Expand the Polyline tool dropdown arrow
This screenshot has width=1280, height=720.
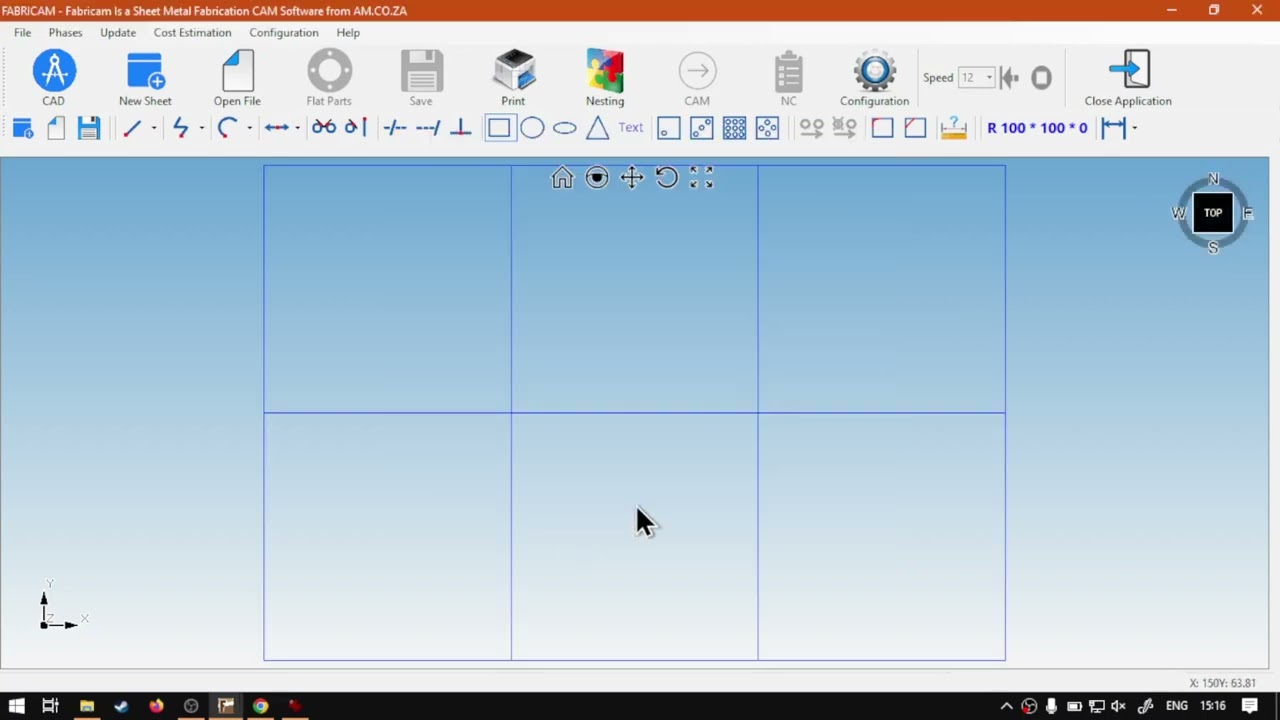point(201,128)
